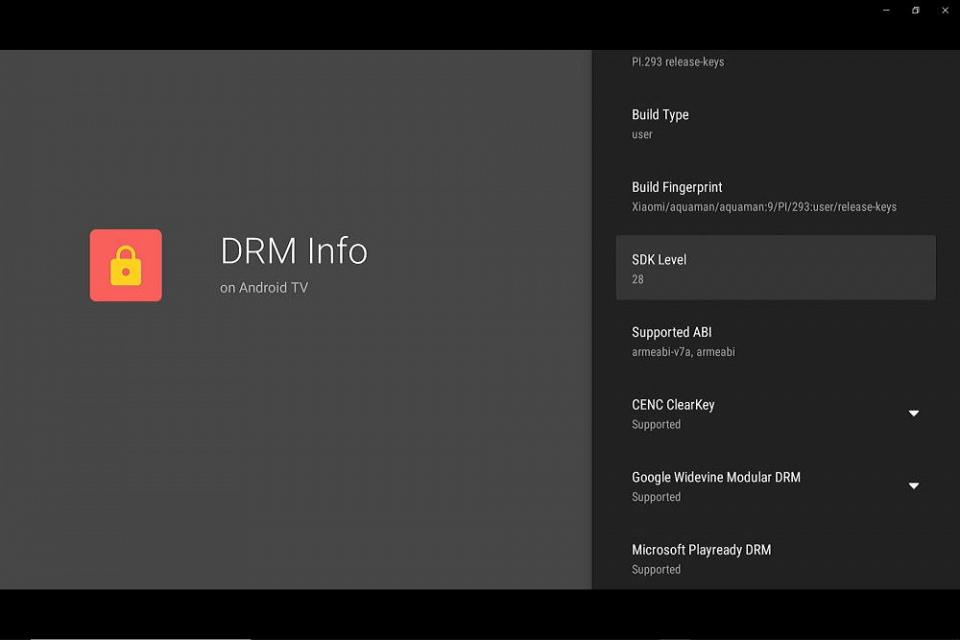
Task: Click the Xiaomi/aquaman fingerprint value text
Action: coord(764,207)
